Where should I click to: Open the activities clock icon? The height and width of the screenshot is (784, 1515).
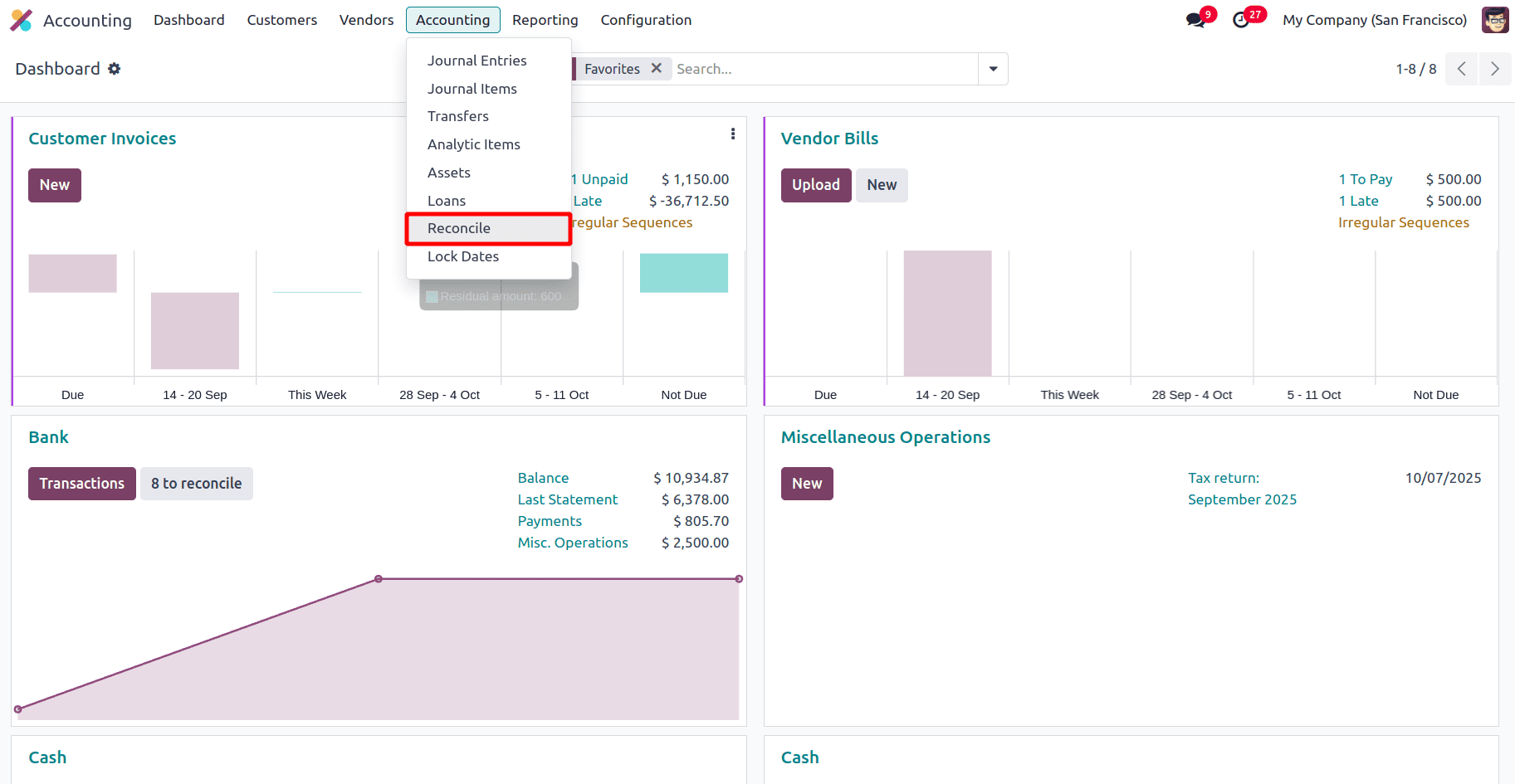click(x=1241, y=20)
